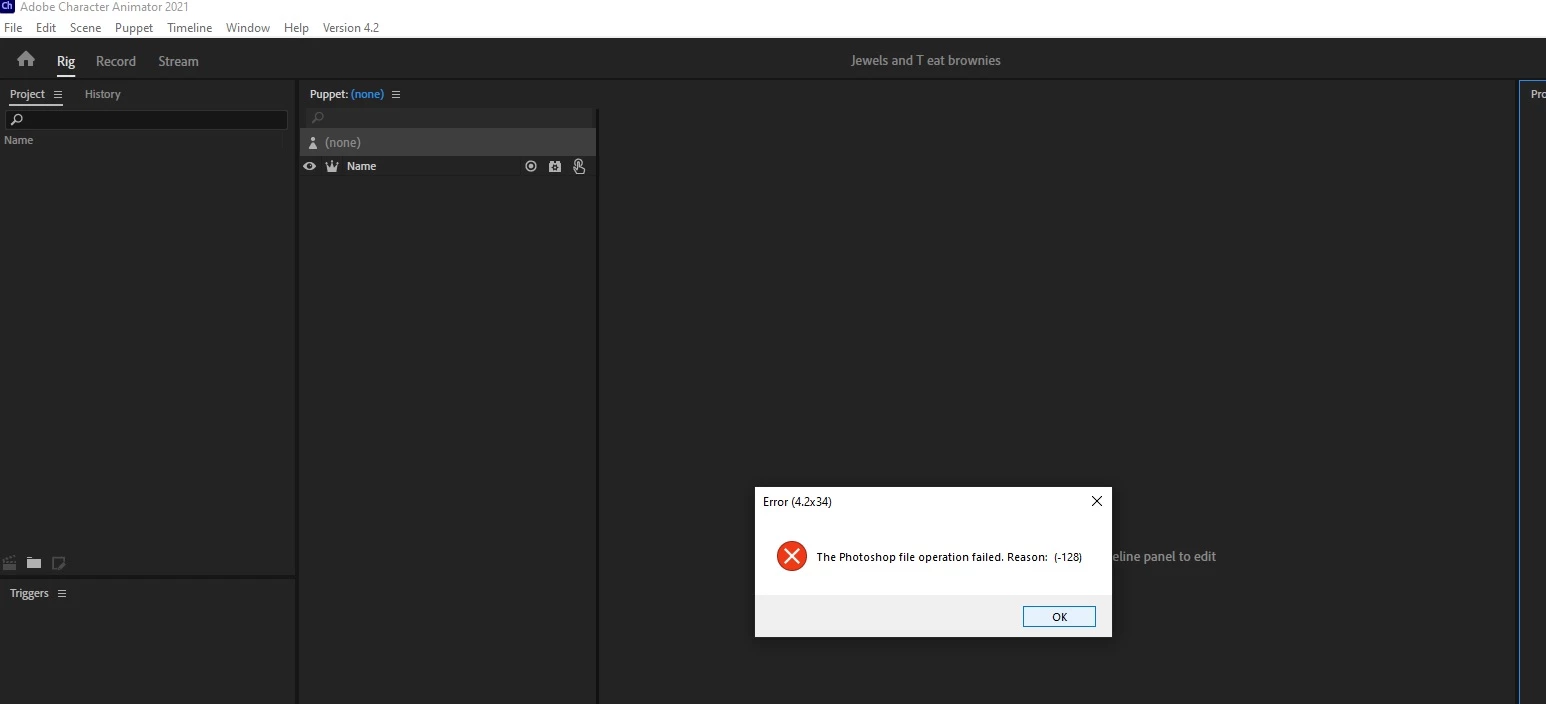Switch to the Record workspace tab

coord(116,61)
